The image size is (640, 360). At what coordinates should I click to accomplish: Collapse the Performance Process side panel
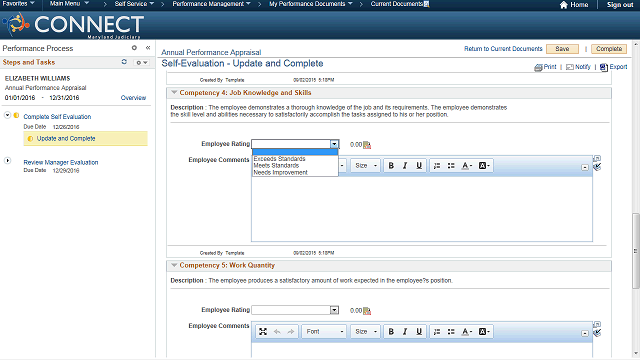tap(148, 48)
